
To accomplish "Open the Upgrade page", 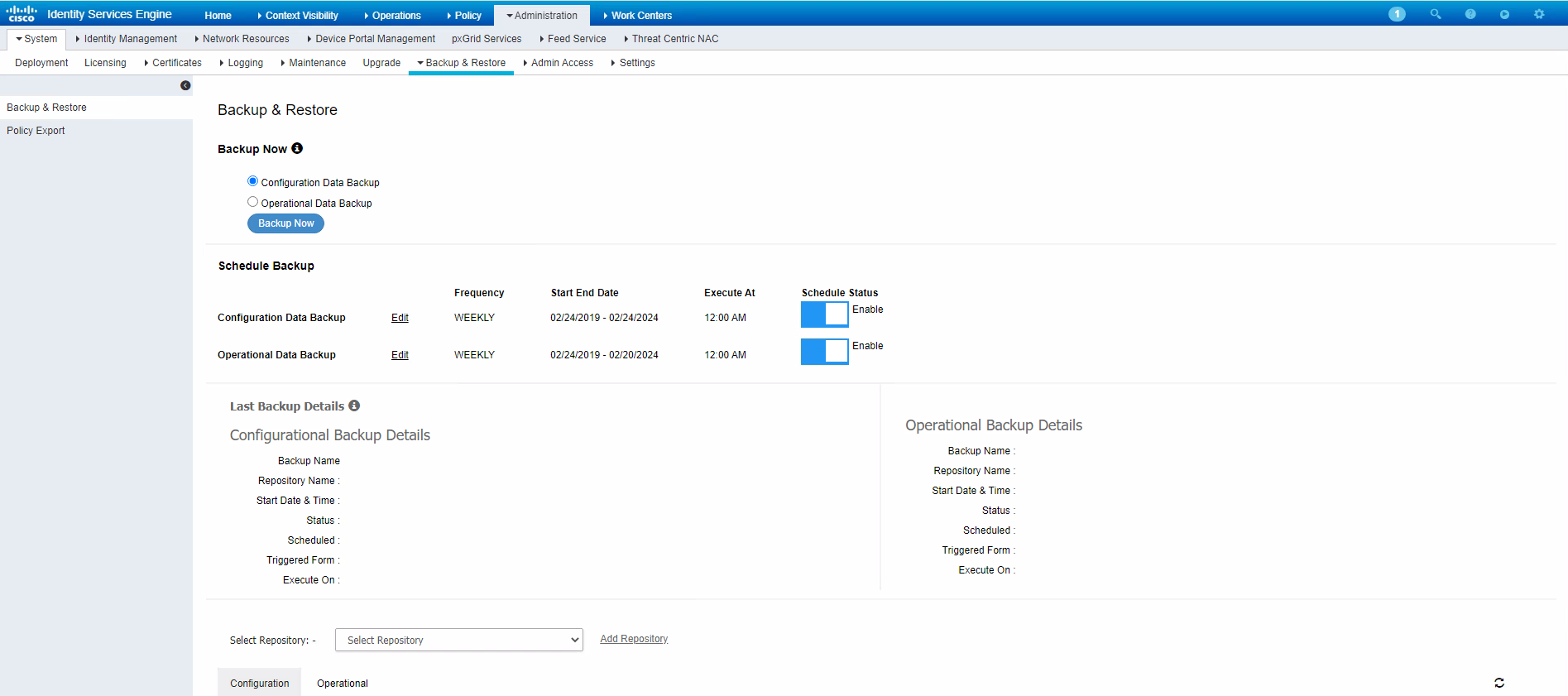I will tap(381, 63).
